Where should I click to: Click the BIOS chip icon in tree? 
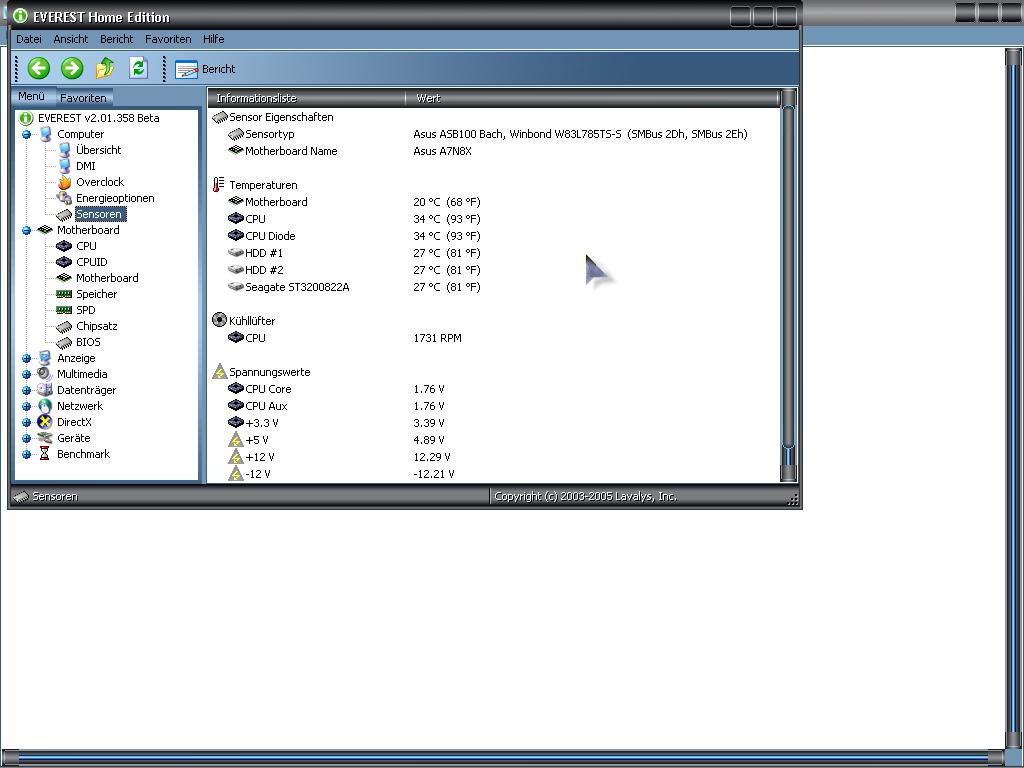[x=64, y=342]
